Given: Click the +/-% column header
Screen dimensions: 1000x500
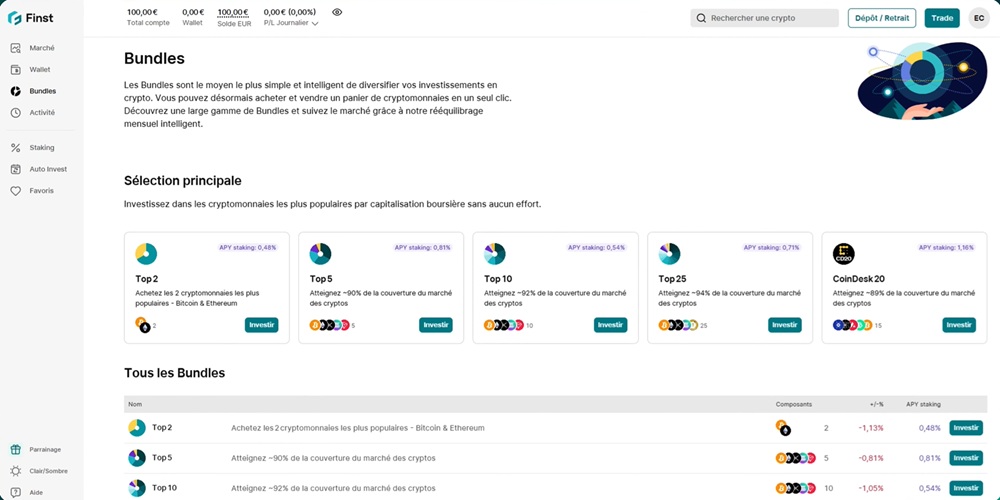Looking at the screenshot, I should pos(877,404).
